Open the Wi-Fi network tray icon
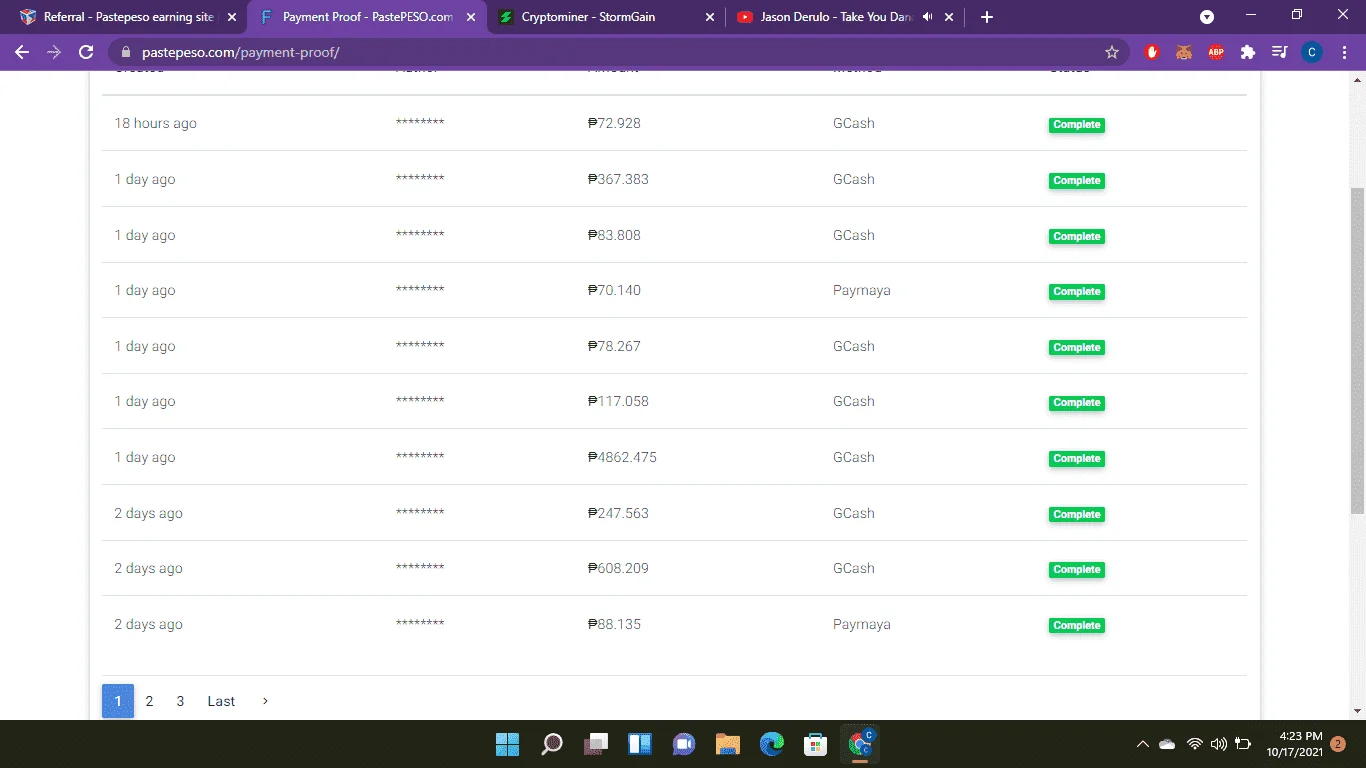This screenshot has height=768, width=1366. (x=1194, y=744)
